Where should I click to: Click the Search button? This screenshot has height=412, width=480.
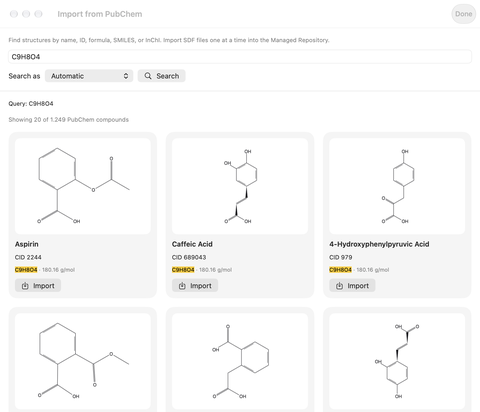pyautogui.click(x=162, y=76)
